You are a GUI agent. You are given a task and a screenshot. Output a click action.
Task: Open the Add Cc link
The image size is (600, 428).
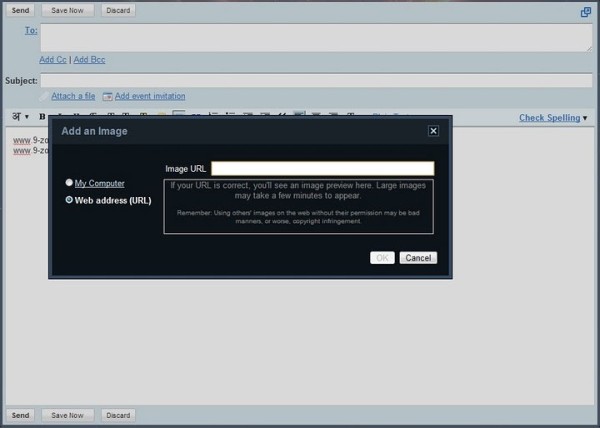tap(53, 60)
